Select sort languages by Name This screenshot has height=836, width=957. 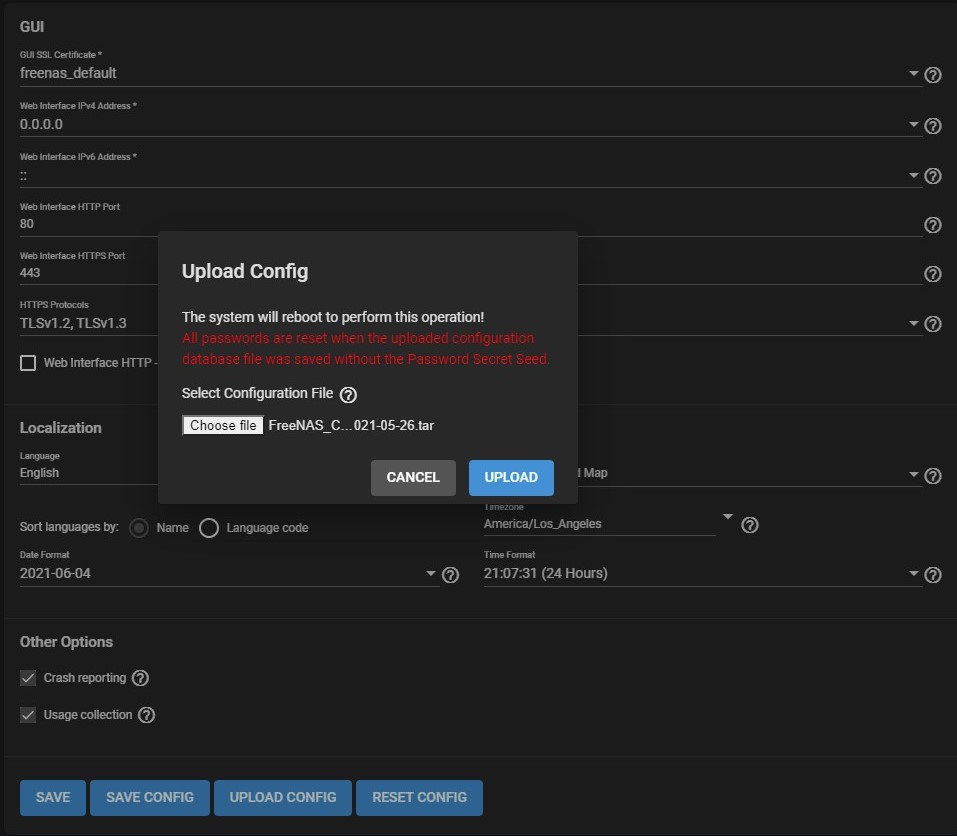click(x=139, y=528)
